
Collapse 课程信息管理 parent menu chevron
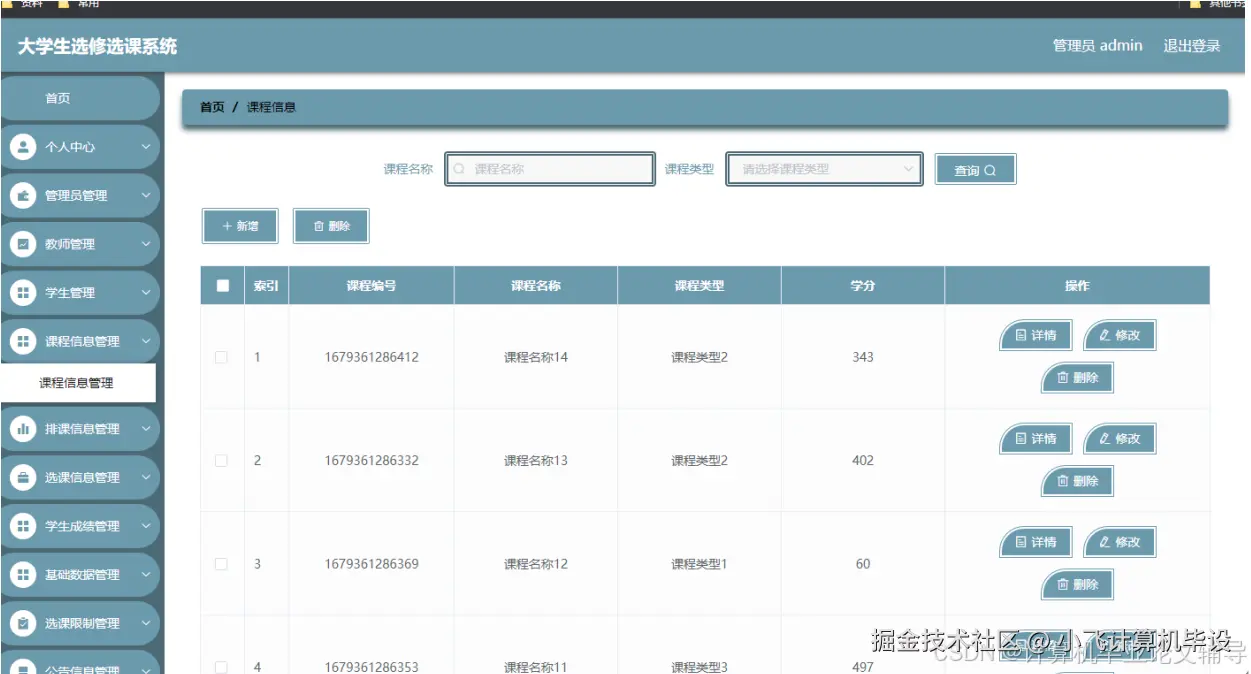(x=146, y=341)
